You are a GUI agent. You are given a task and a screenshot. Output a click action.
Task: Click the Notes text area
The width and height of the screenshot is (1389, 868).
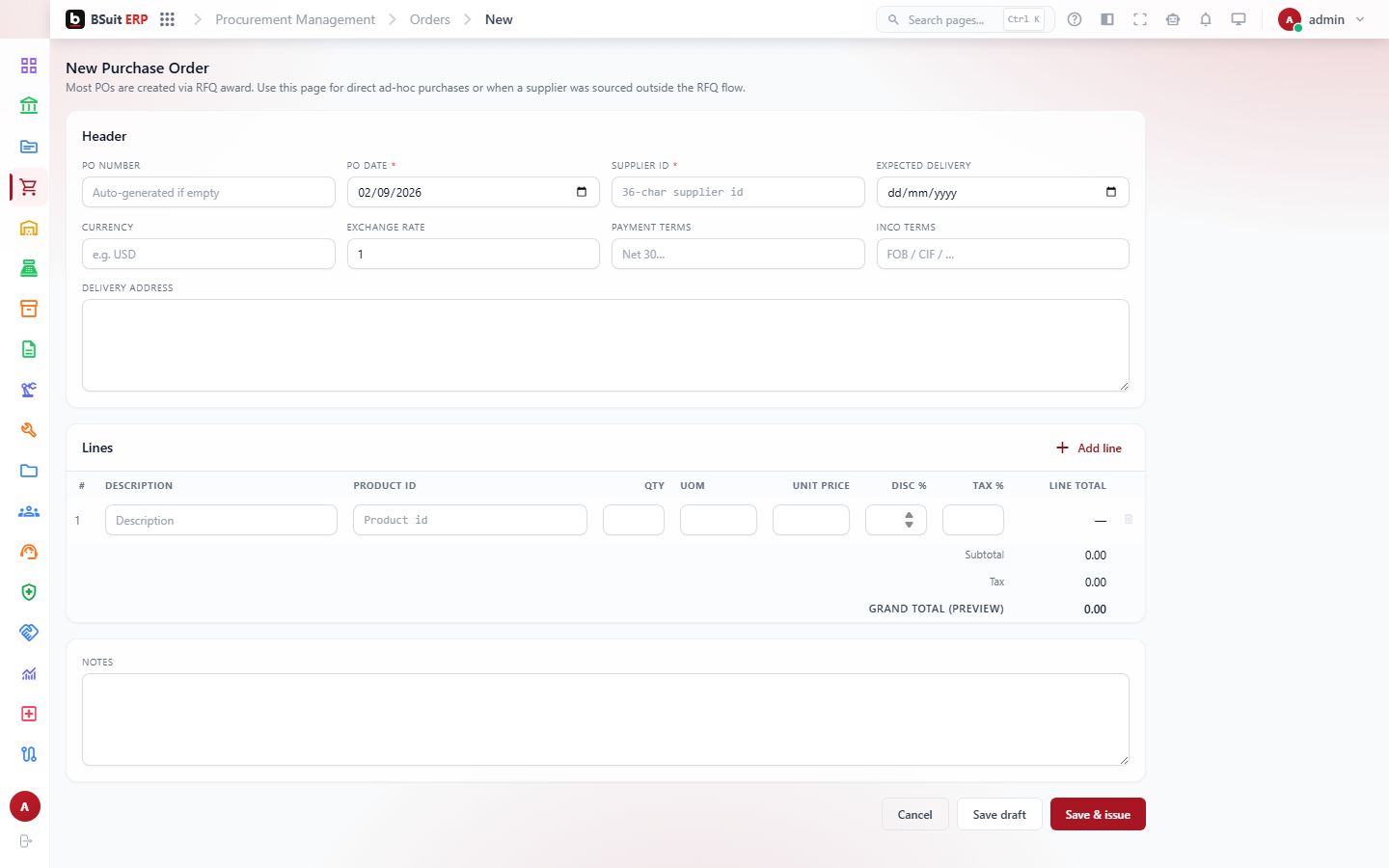606,719
